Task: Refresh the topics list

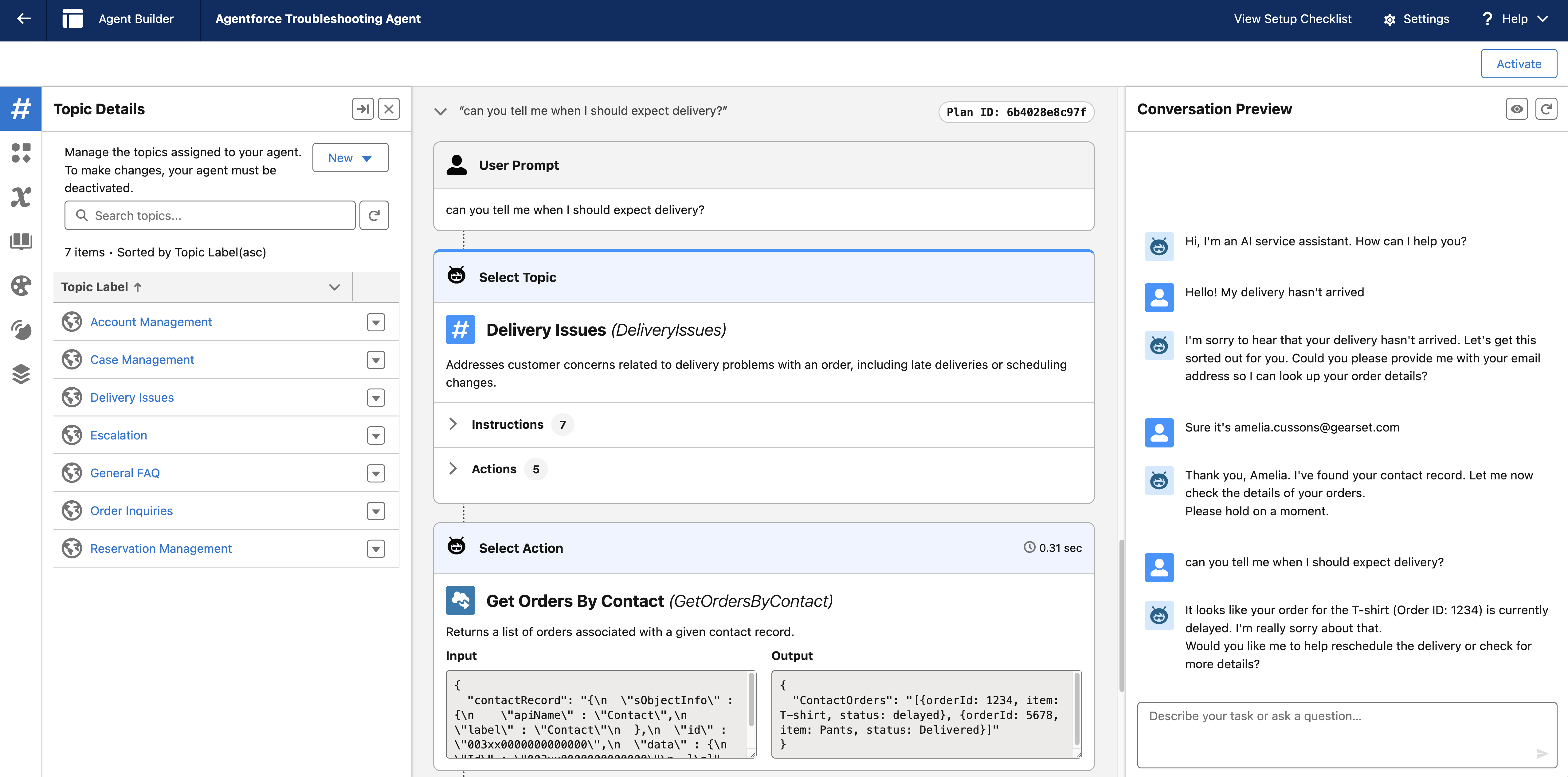Action: [x=374, y=215]
